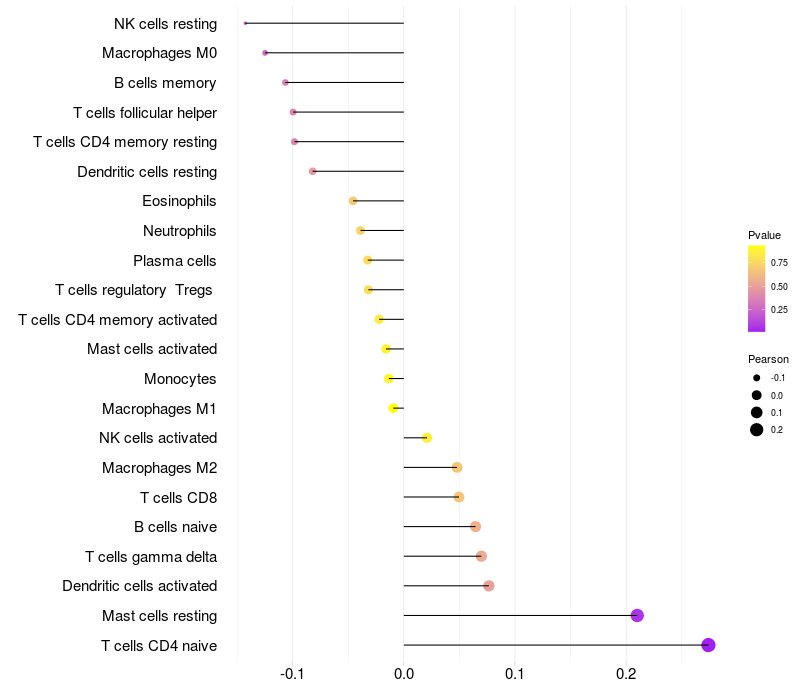Image resolution: width=800 pixels, height=700 pixels.
Task: Select the B cells memory axis label
Action: (165, 83)
